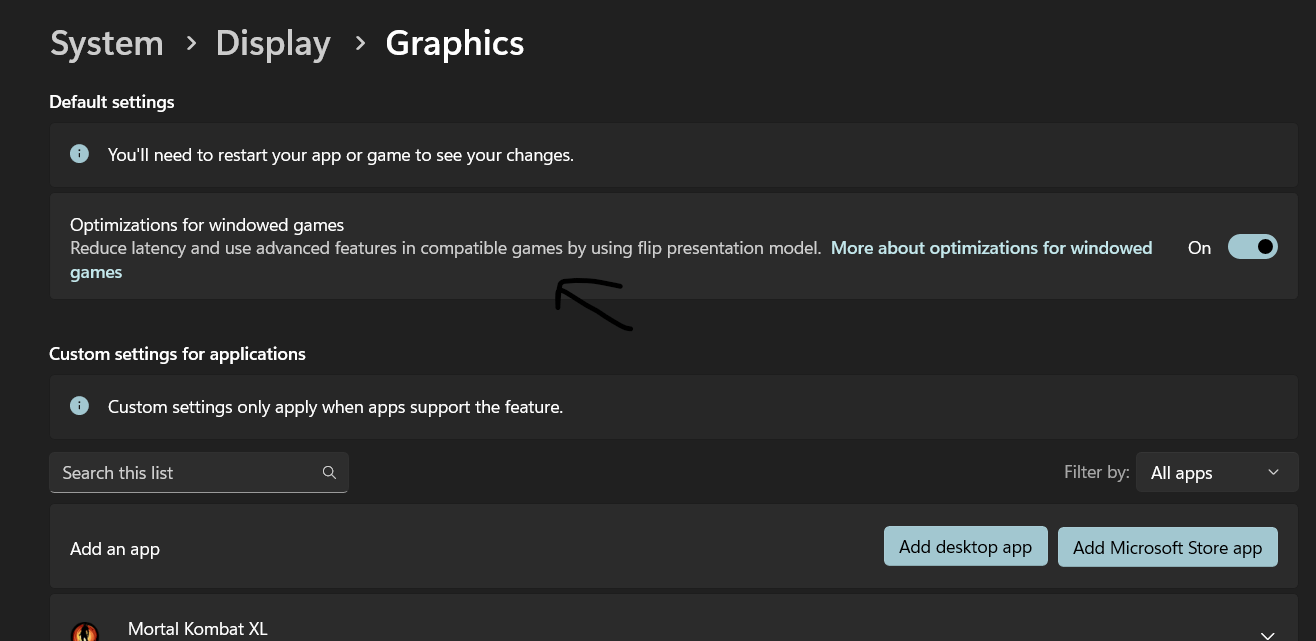Click the Filter by label
The height and width of the screenshot is (641, 1316).
(x=1097, y=472)
